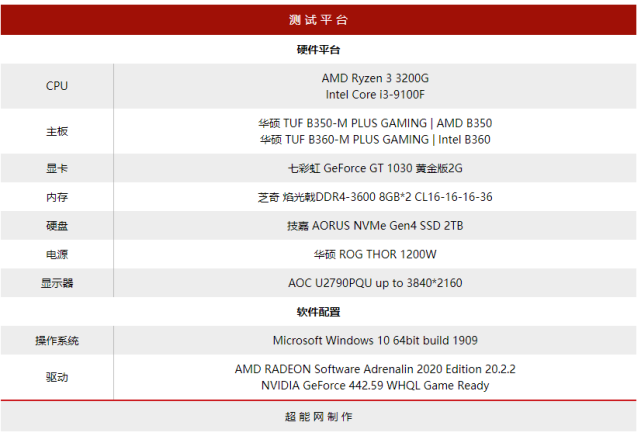Click the 硬盘 row label
Viewport: 641px width, 436px height.
coord(57,226)
